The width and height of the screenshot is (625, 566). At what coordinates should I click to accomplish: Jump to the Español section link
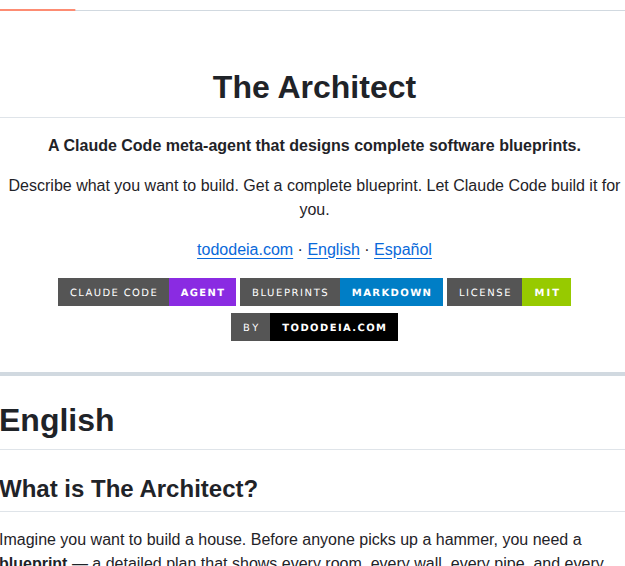pos(403,250)
